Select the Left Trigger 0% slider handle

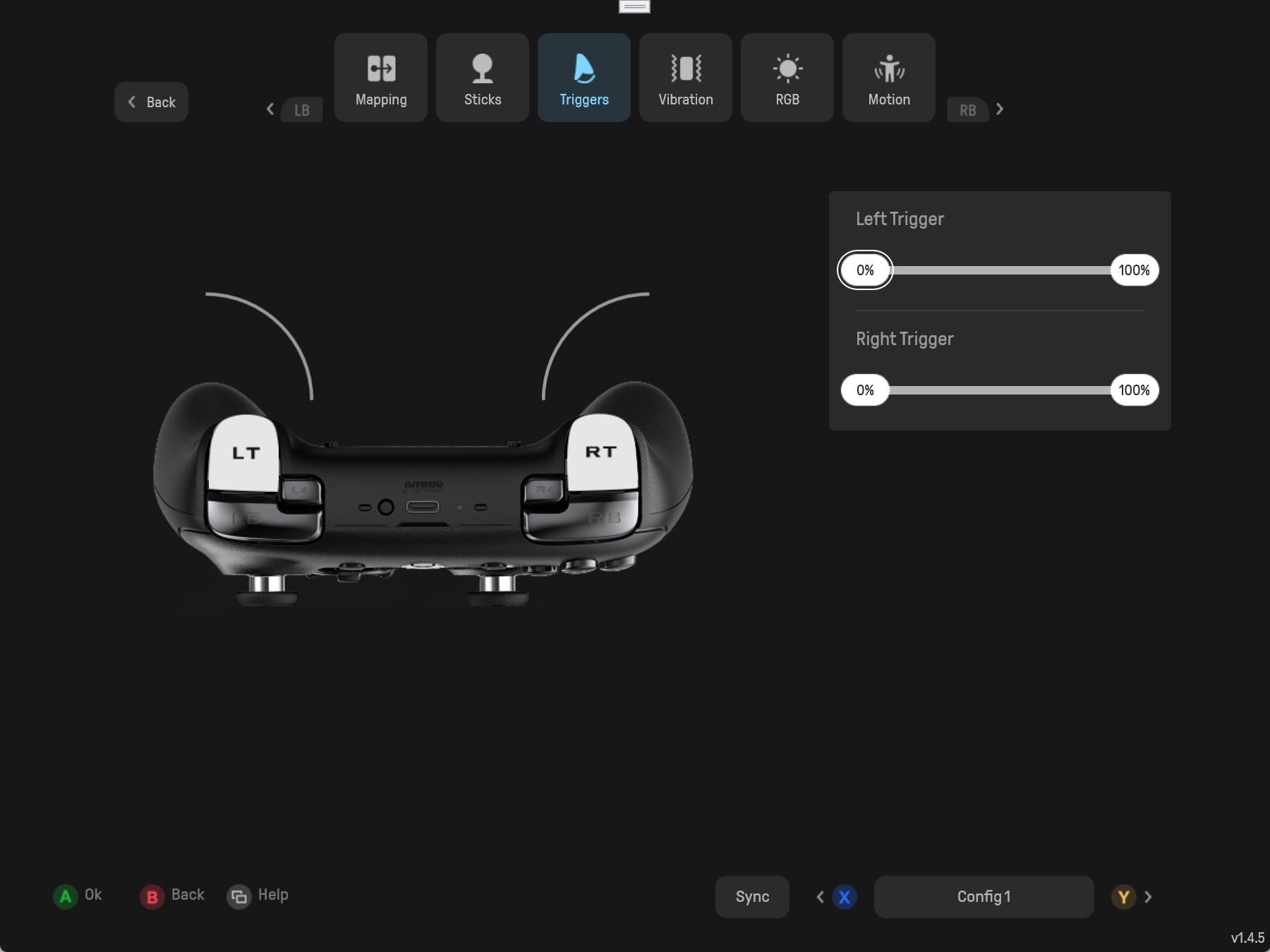coord(865,270)
